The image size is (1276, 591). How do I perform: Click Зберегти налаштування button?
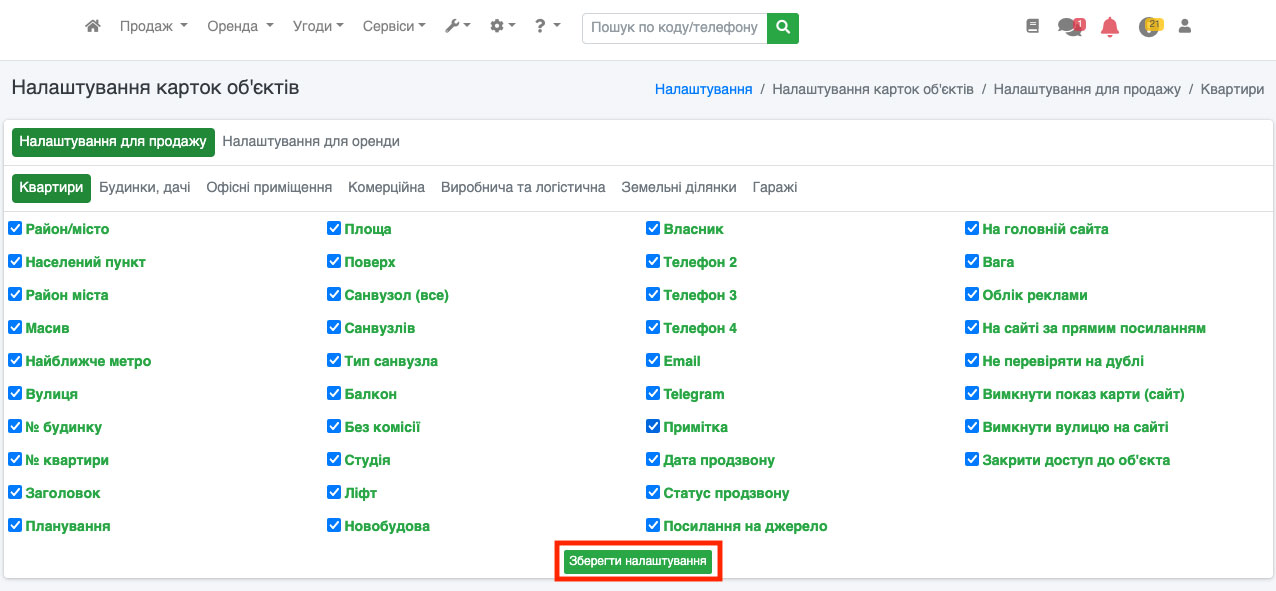[638, 561]
